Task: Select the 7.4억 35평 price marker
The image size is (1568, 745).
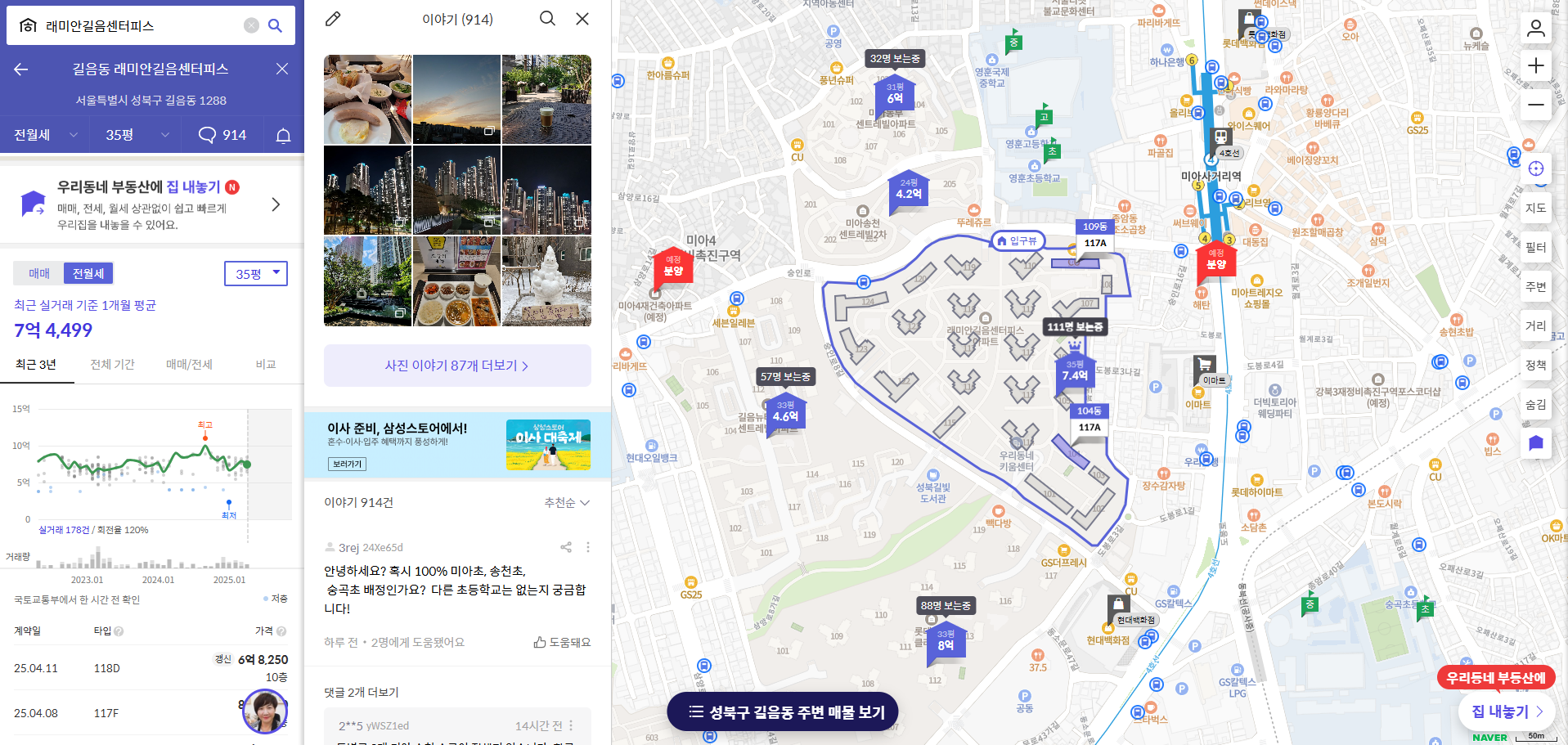Action: [x=1075, y=371]
